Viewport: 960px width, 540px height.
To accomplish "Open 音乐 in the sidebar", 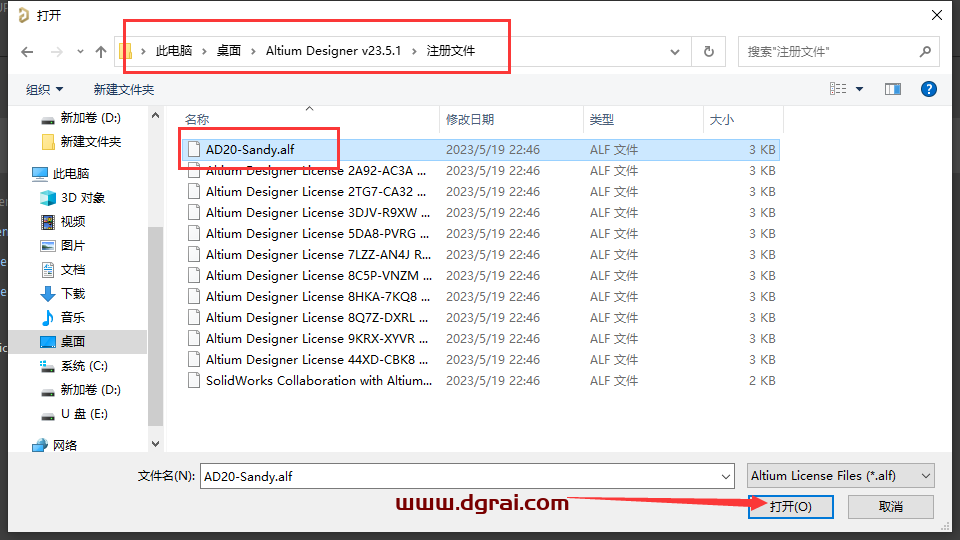I will 63,318.
